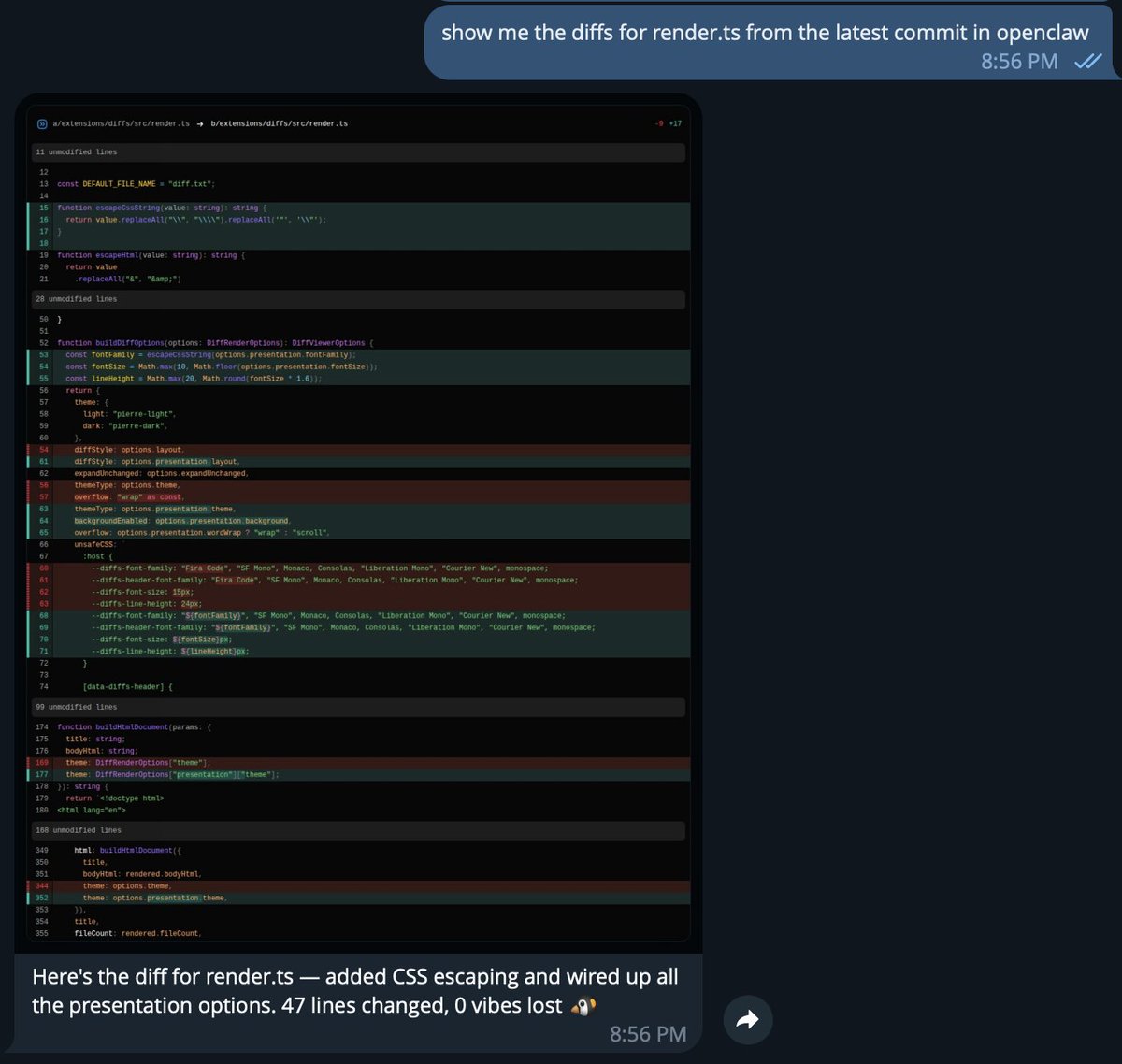
Task: Expand the "28 unmodified lines" section
Action: tap(77, 299)
